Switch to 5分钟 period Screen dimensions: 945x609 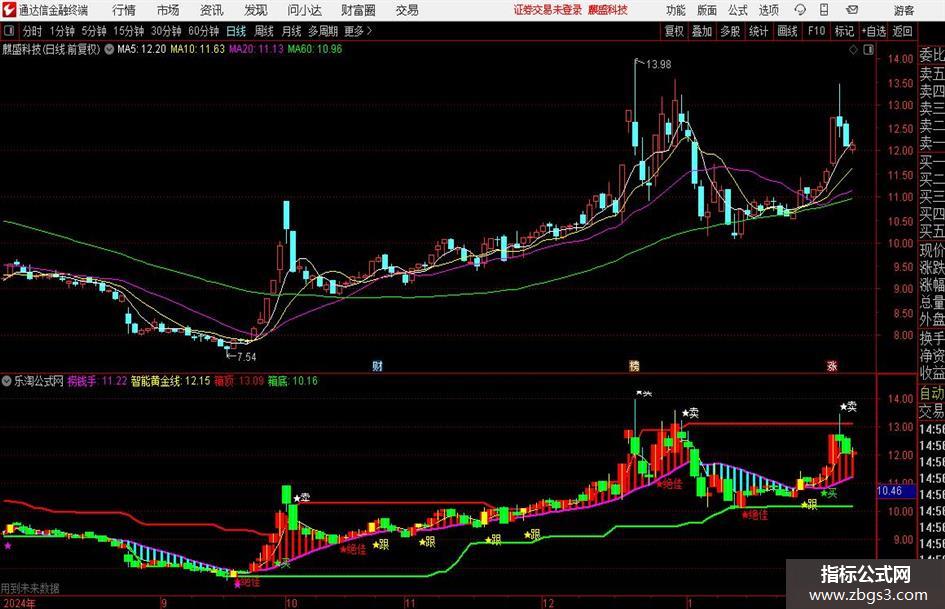94,31
